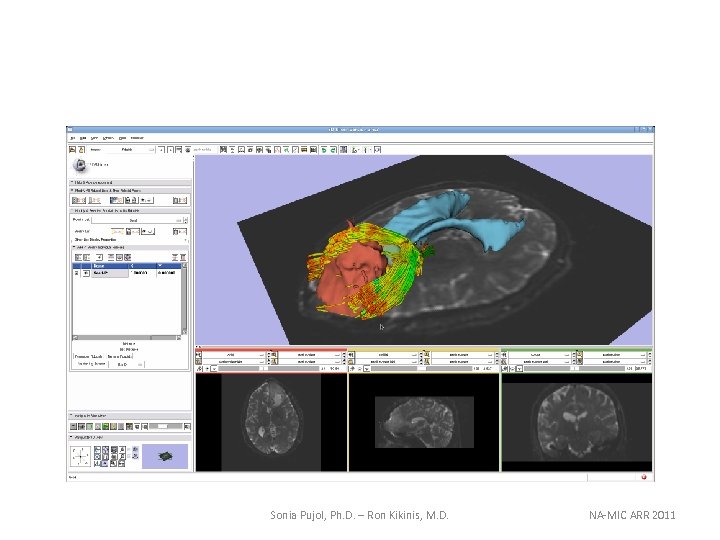Click inside the sagittal slice image
The height and width of the screenshot is (540, 720).
coord(424,422)
